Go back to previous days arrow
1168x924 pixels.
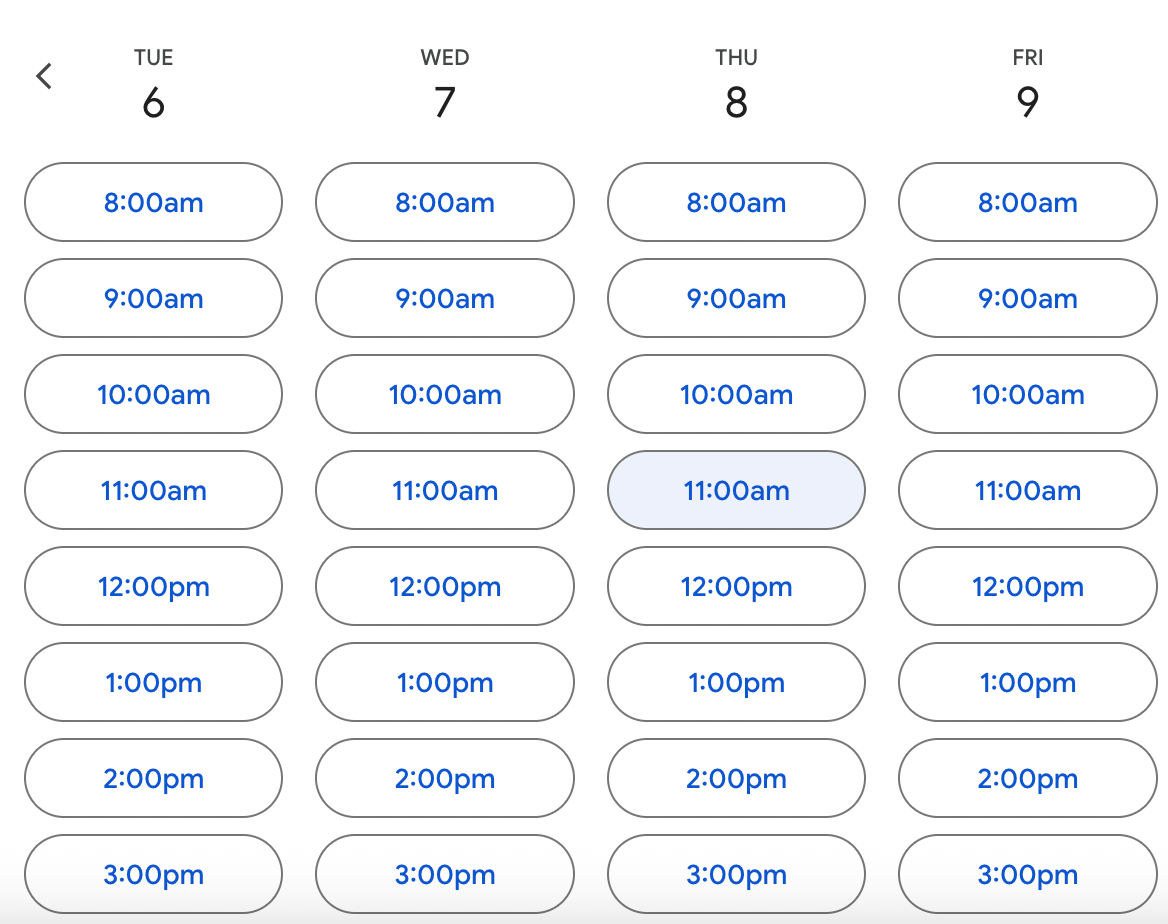tap(44, 76)
